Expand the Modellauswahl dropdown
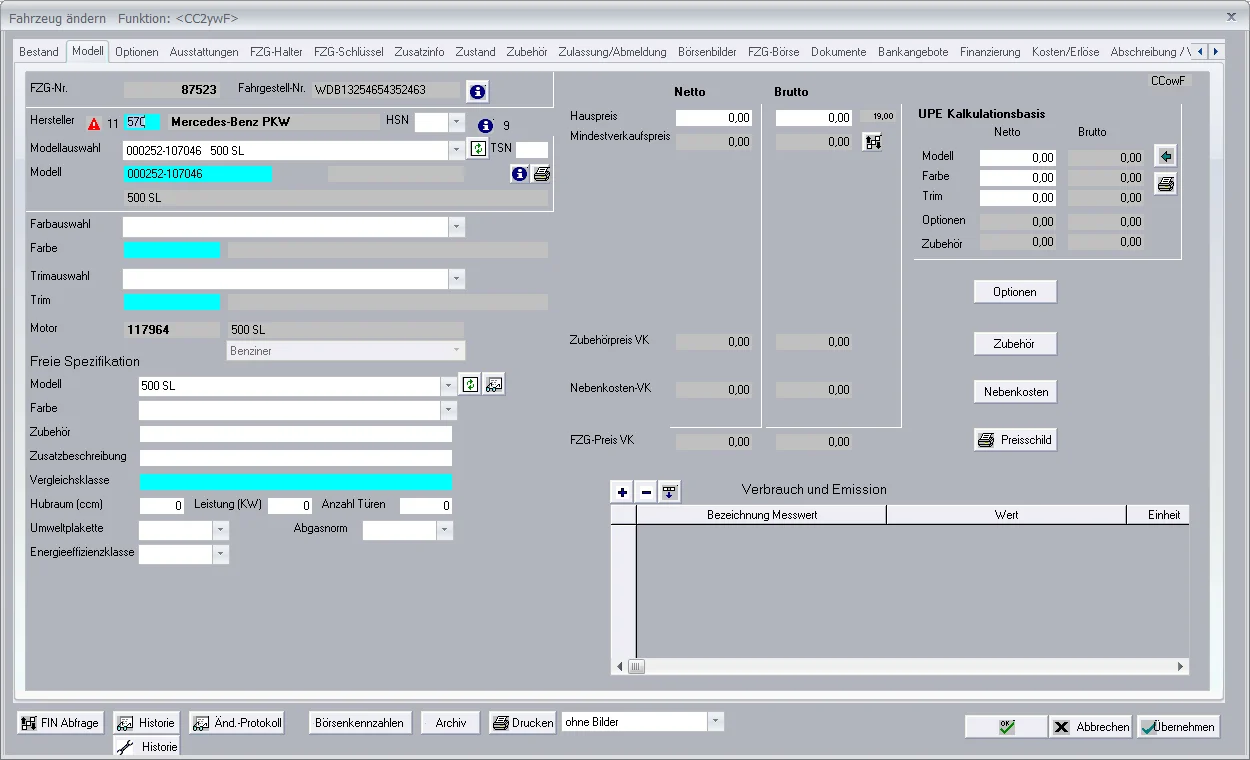1250x760 pixels. pyautogui.click(x=457, y=150)
